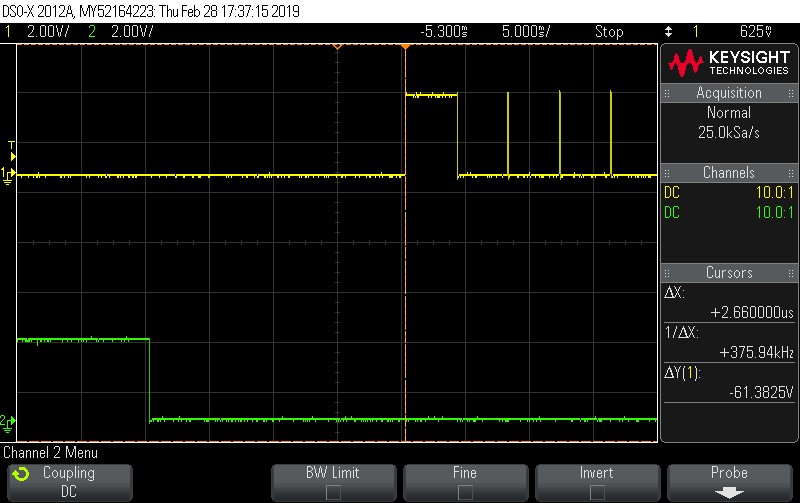Select the orange vertical X cursor line
Screen dimensions: 800x503
[404, 250]
